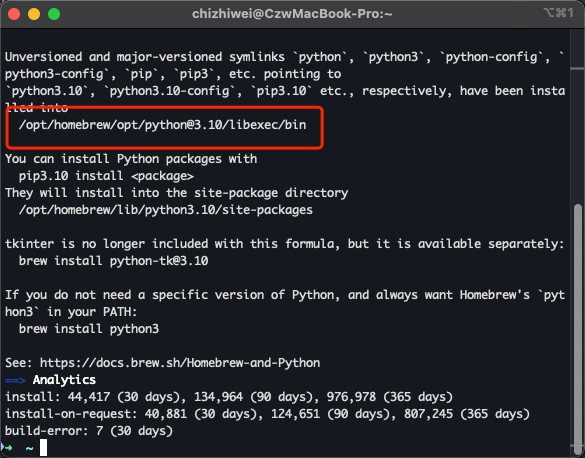Click the 'If you do not need a specific version' line

(285, 295)
